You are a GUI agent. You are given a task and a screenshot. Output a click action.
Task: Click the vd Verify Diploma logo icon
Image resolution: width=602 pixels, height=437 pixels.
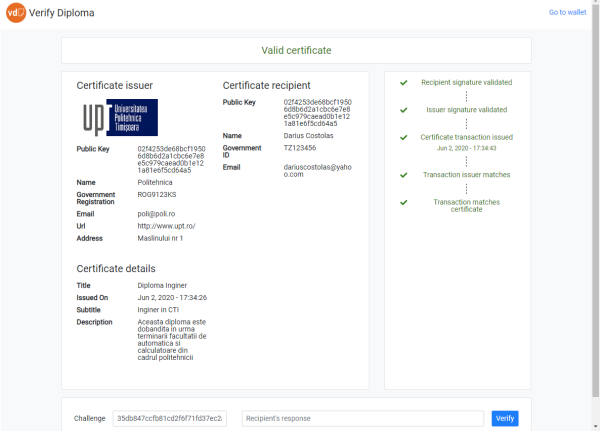tap(16, 13)
